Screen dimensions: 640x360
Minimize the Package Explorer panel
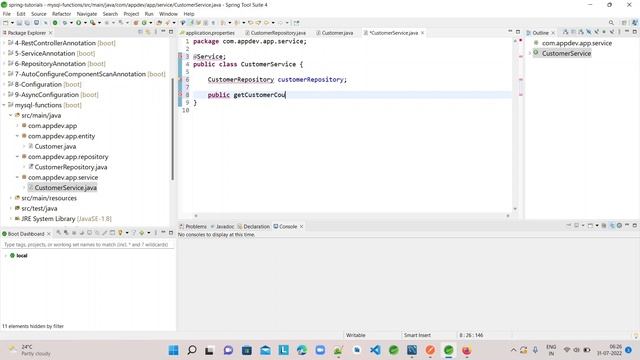pyautogui.click(x=163, y=32)
